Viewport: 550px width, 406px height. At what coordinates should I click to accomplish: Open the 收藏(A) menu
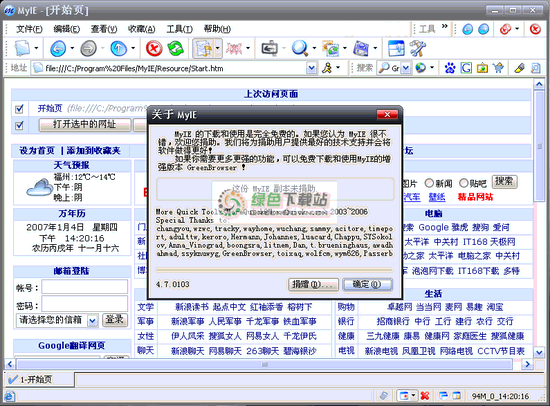click(141, 29)
